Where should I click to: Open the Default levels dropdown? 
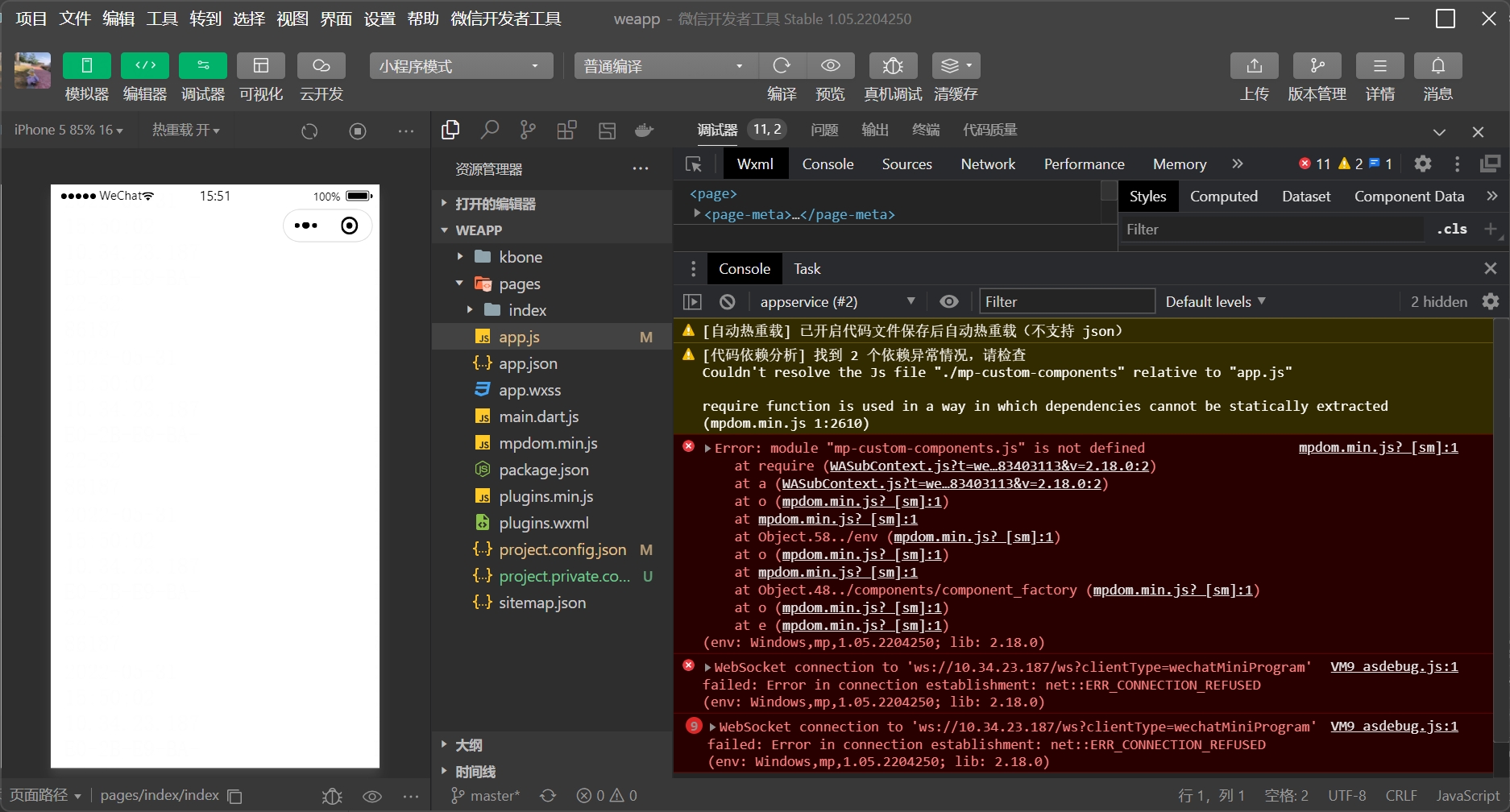point(1215,301)
